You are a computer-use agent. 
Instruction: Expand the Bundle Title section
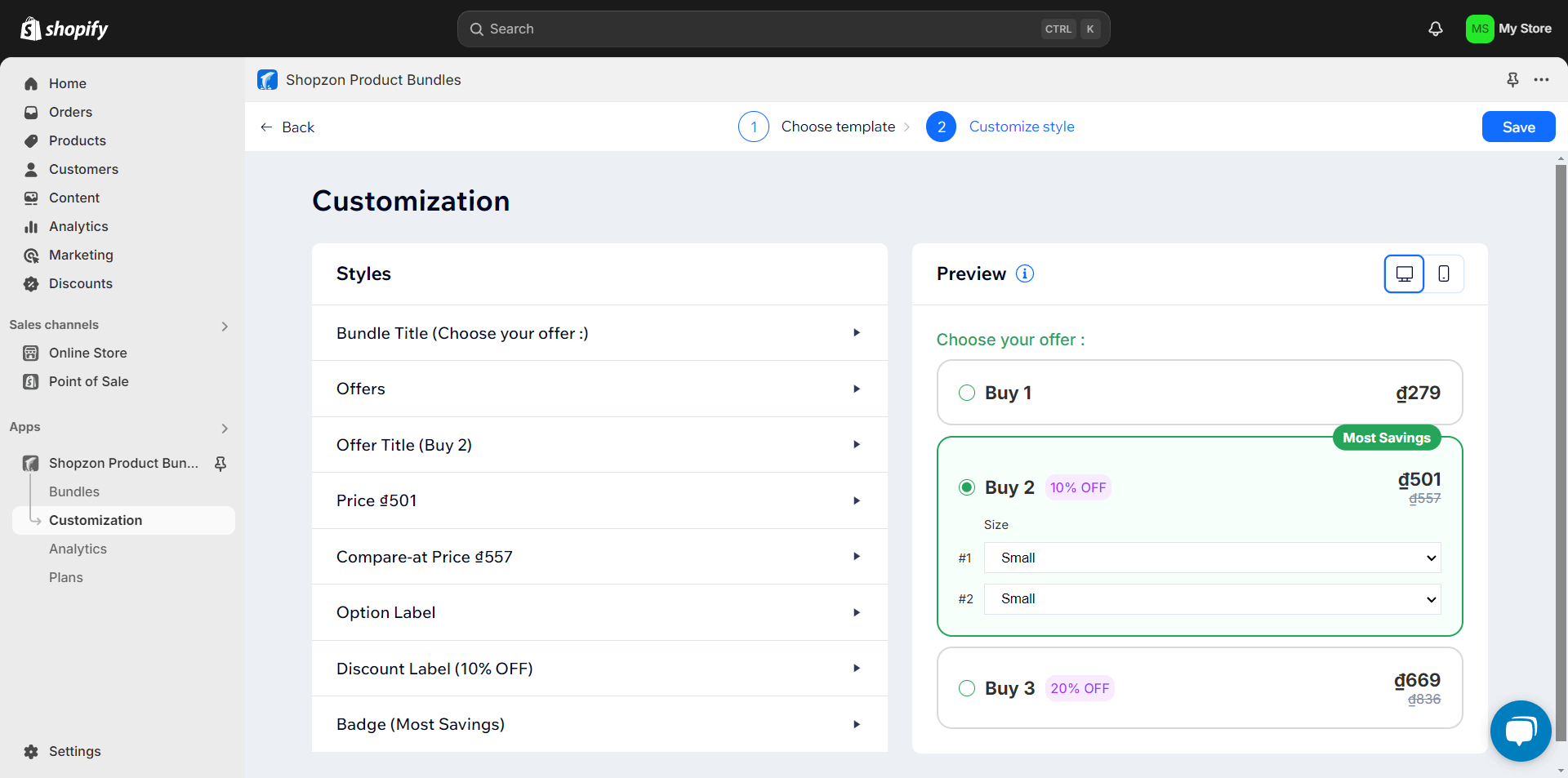pos(599,333)
